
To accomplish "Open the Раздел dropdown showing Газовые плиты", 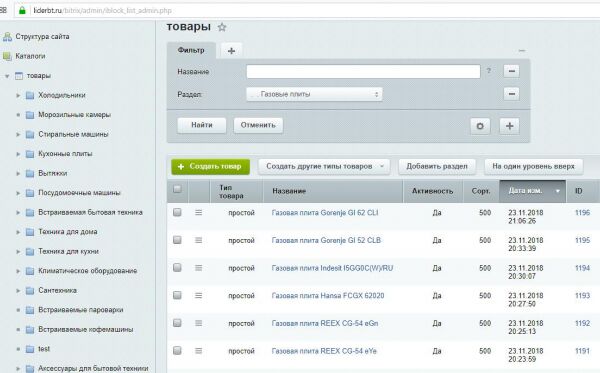I will click(314, 94).
